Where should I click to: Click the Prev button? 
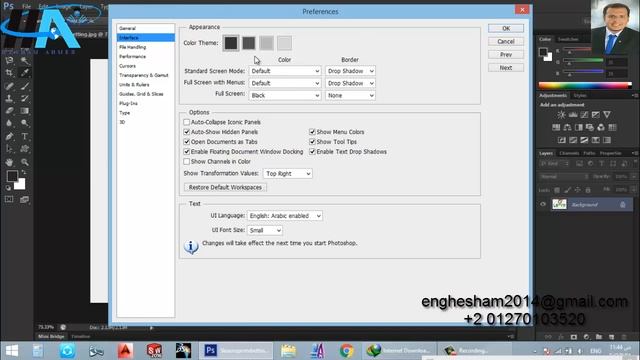[506, 54]
